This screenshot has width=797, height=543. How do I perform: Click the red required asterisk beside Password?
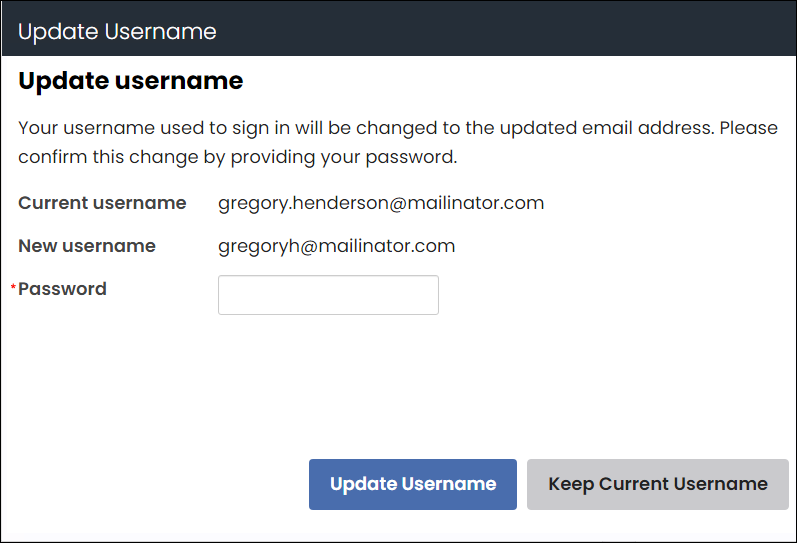[13, 289]
